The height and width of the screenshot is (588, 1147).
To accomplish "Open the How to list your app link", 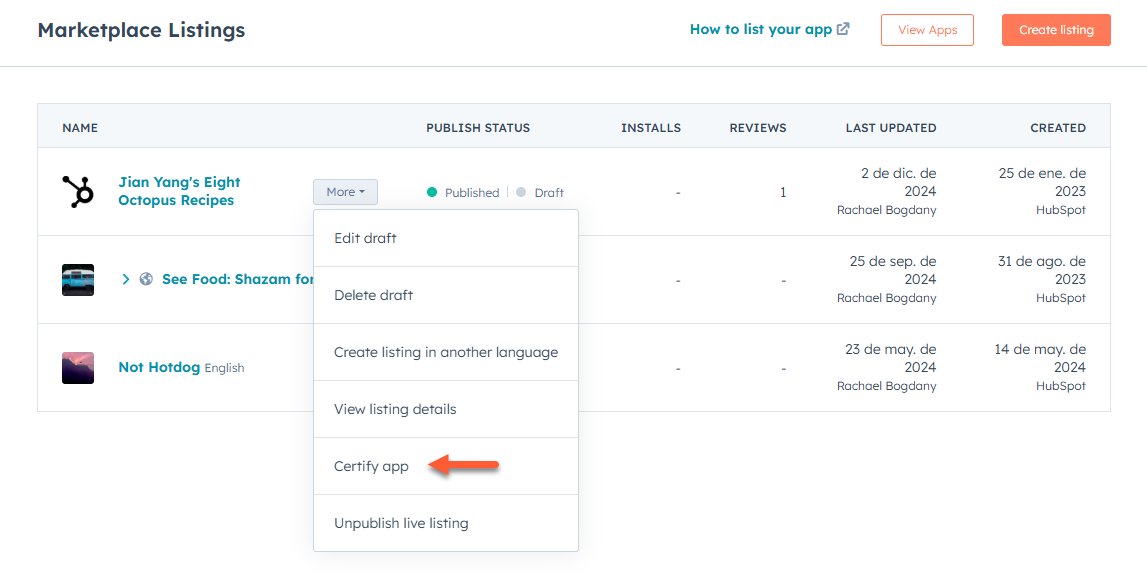I will pos(760,29).
